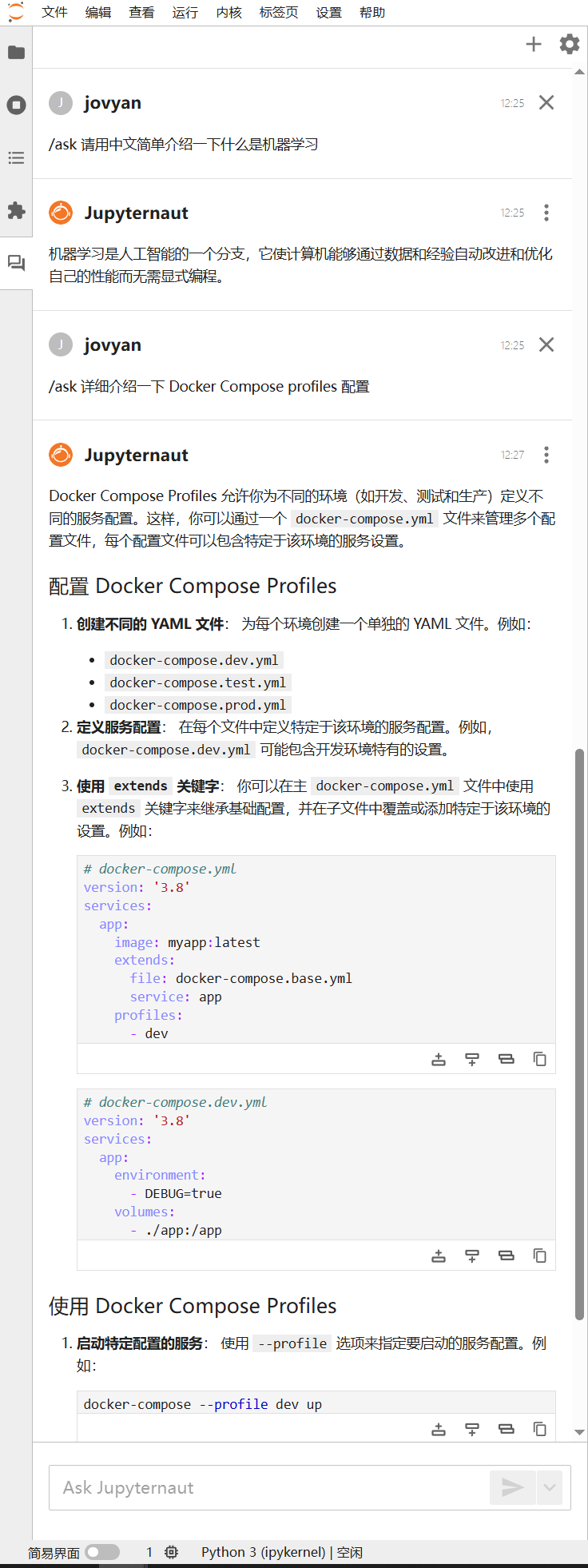588x1568 pixels.
Task: Start a new chat with plus icon
Action: click(x=534, y=44)
